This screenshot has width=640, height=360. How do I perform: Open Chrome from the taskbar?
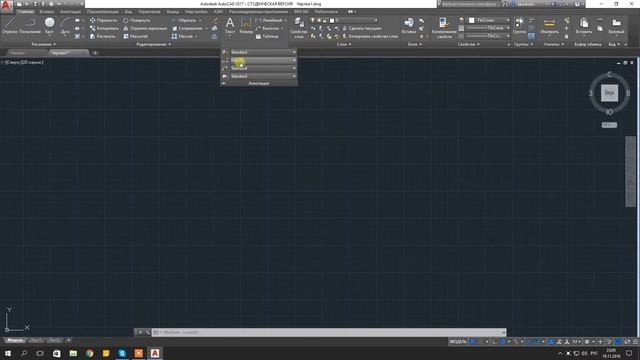click(x=89, y=353)
